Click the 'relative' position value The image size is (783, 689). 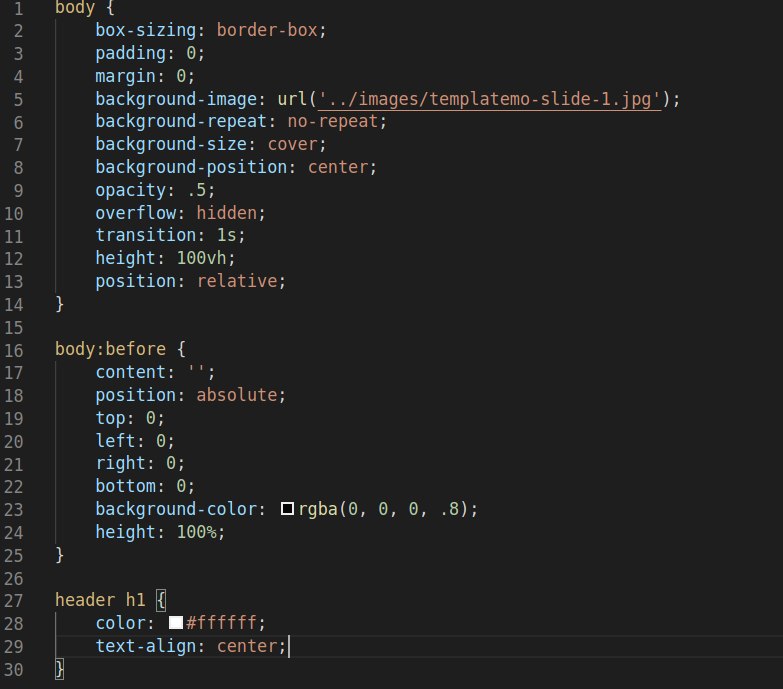tap(237, 281)
